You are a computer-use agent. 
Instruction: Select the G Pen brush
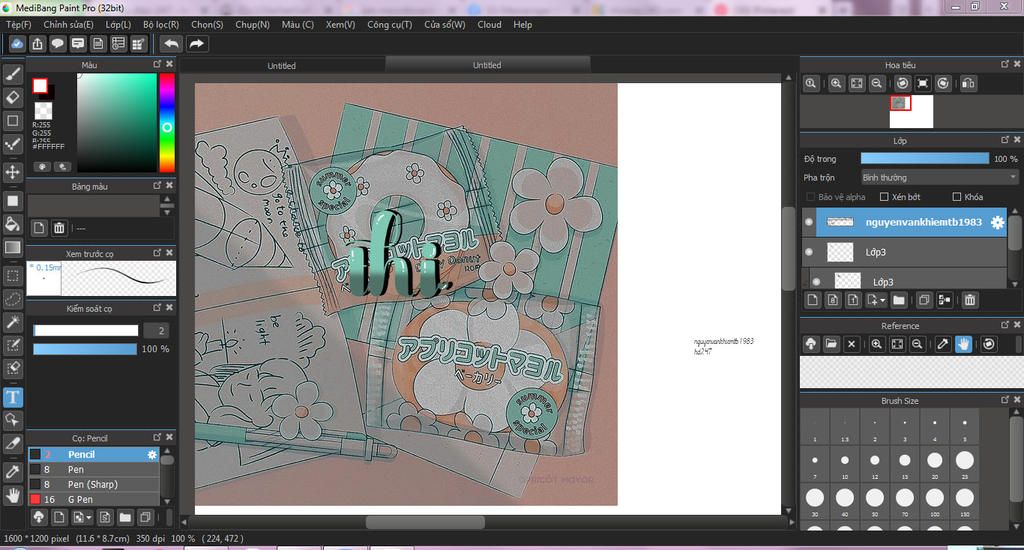[x=93, y=499]
